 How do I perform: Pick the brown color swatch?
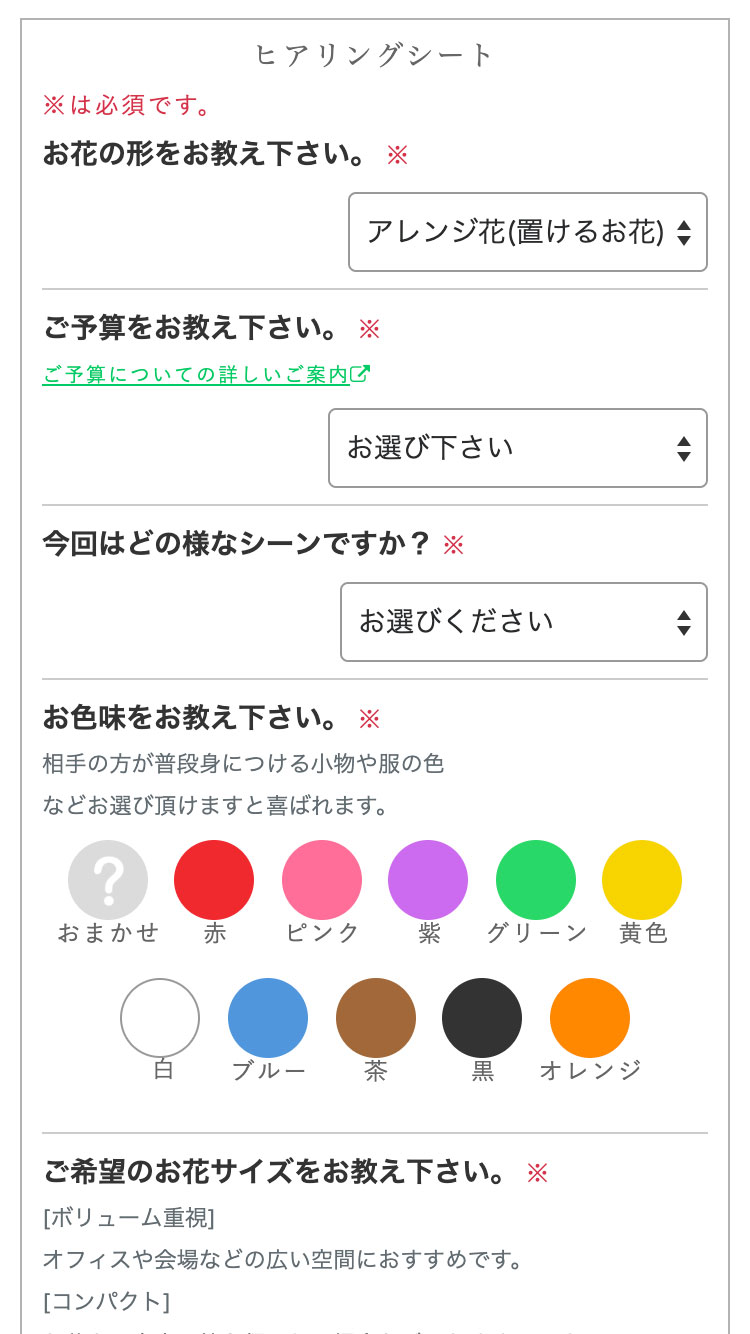[376, 1018]
